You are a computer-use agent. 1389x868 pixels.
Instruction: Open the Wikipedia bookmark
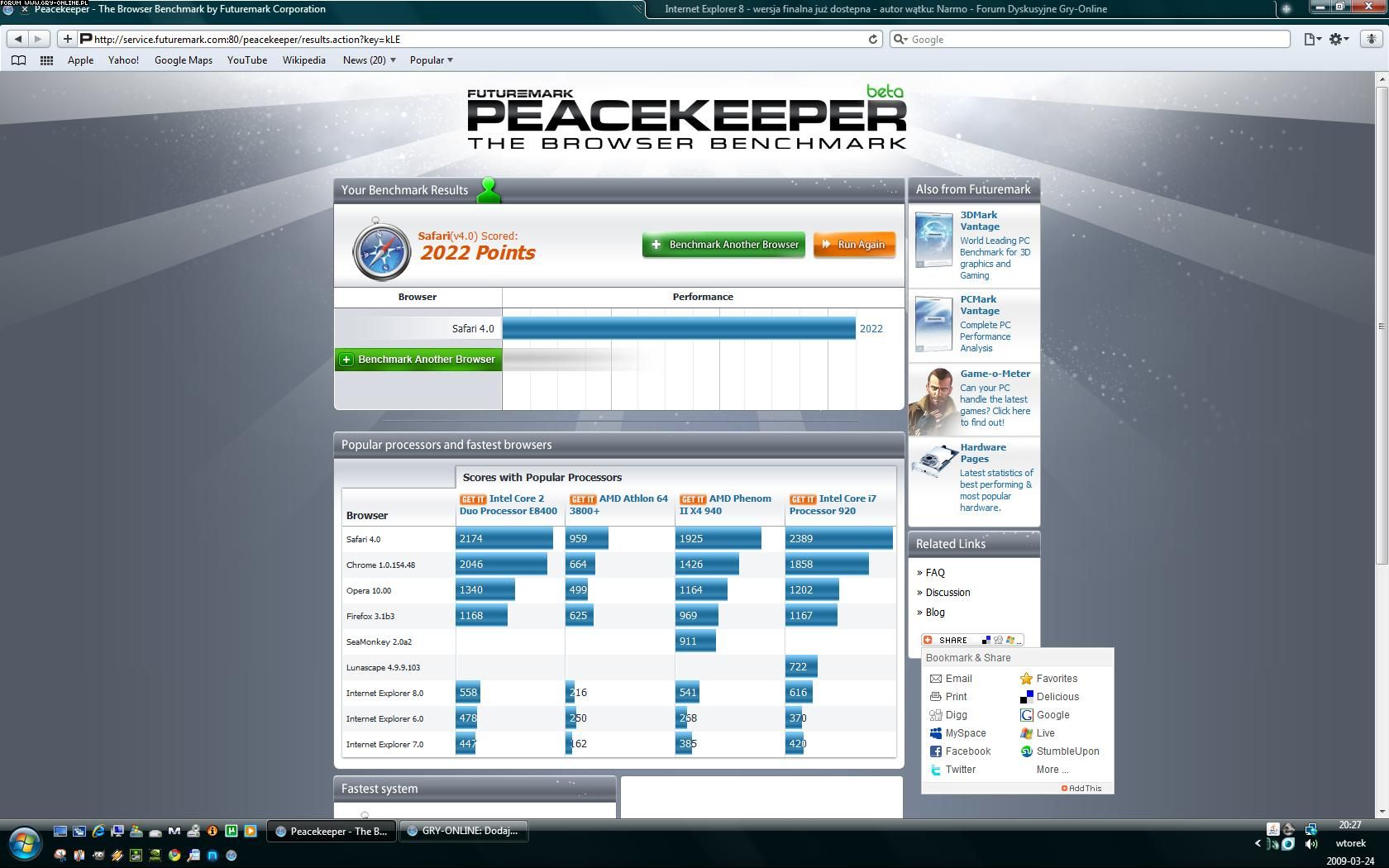tap(303, 60)
